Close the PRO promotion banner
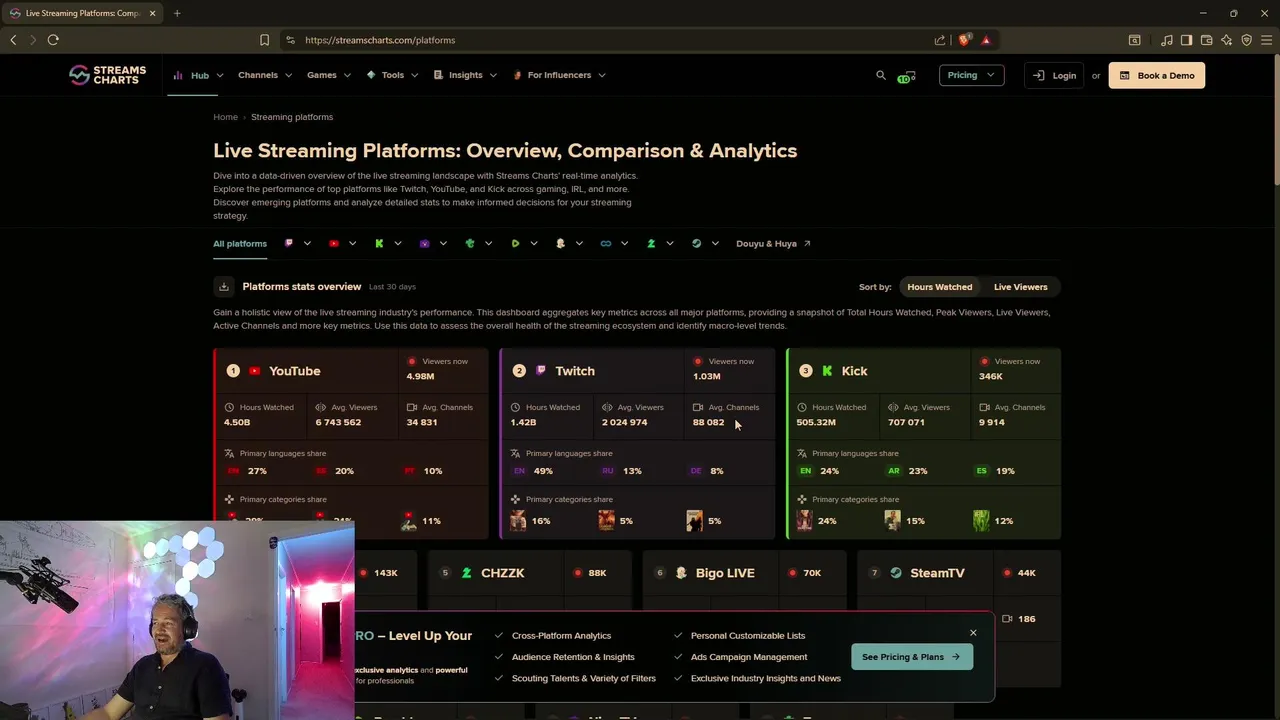This screenshot has height=720, width=1280. [x=973, y=632]
